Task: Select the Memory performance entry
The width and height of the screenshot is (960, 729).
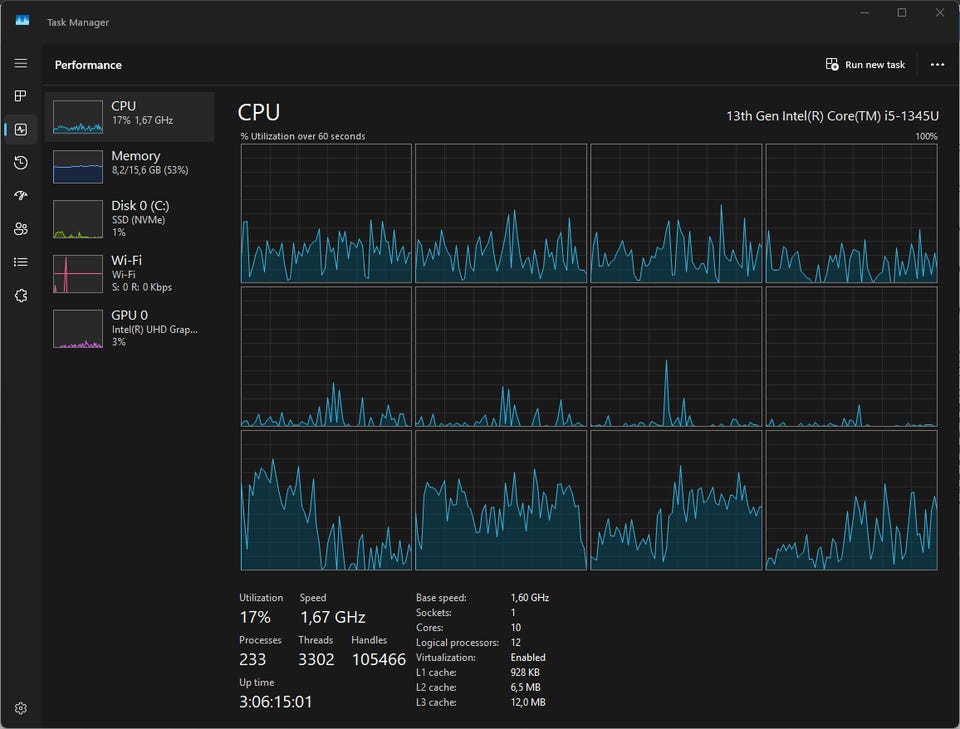Action: (x=129, y=166)
